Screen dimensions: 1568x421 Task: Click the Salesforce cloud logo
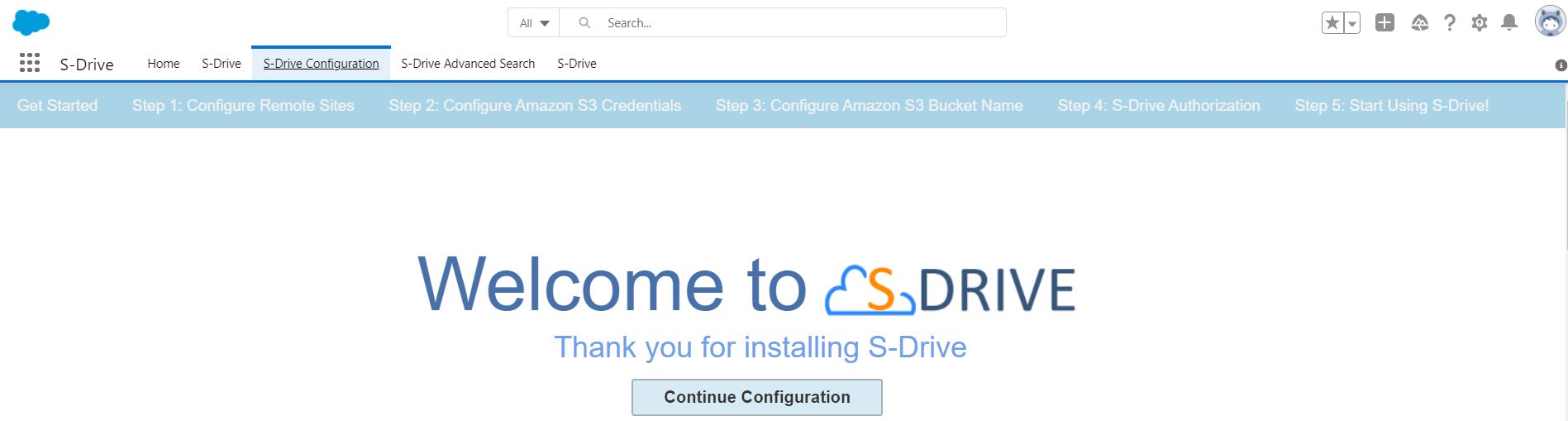(x=31, y=22)
